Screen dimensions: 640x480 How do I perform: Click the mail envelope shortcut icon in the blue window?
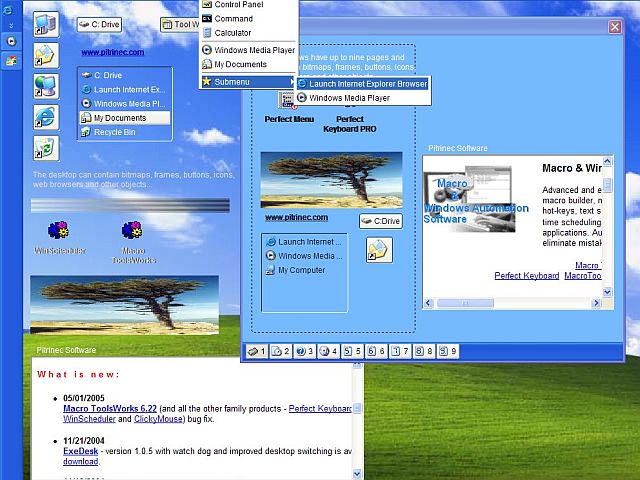click(x=379, y=250)
